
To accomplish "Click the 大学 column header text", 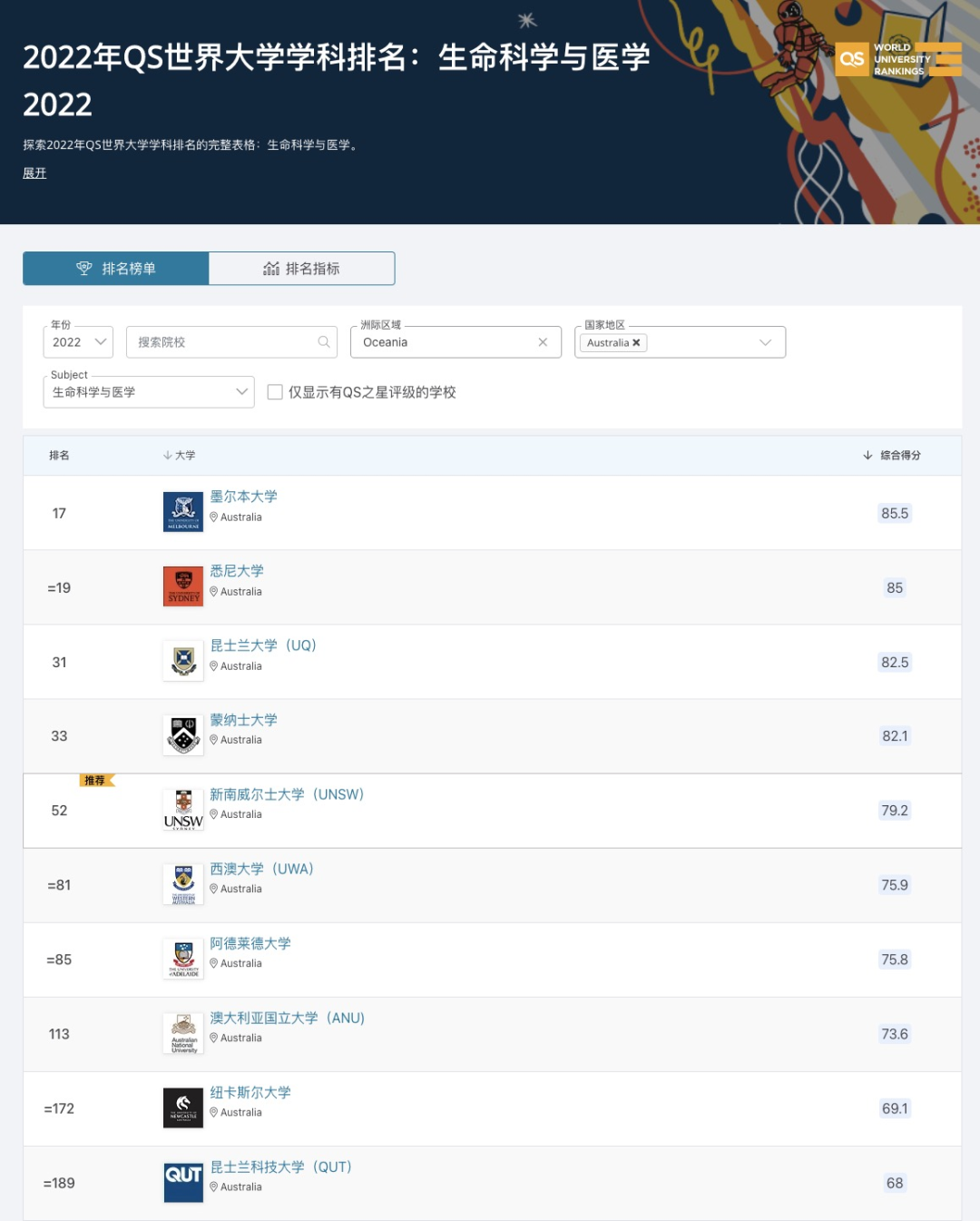I will (x=185, y=456).
